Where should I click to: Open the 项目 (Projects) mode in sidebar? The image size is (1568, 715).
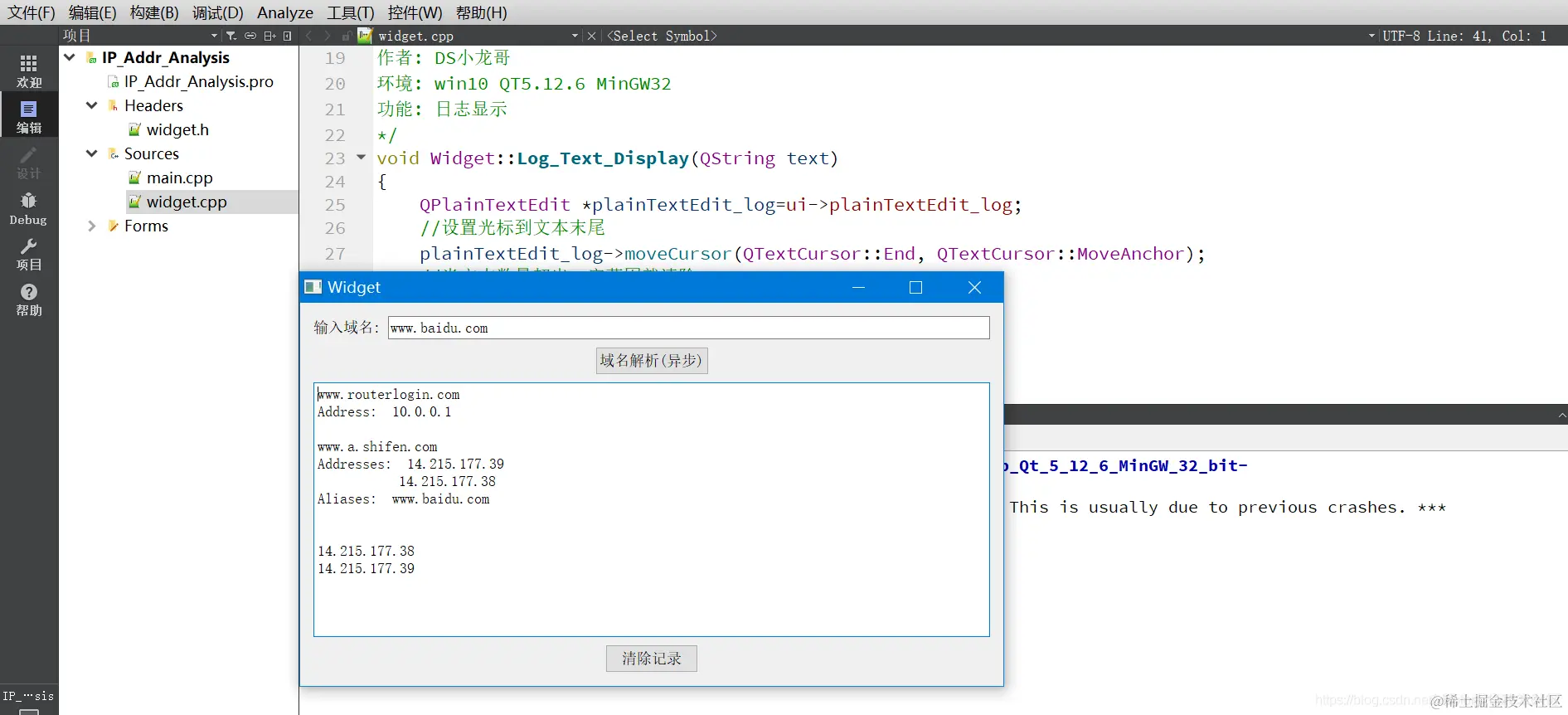pyautogui.click(x=29, y=254)
